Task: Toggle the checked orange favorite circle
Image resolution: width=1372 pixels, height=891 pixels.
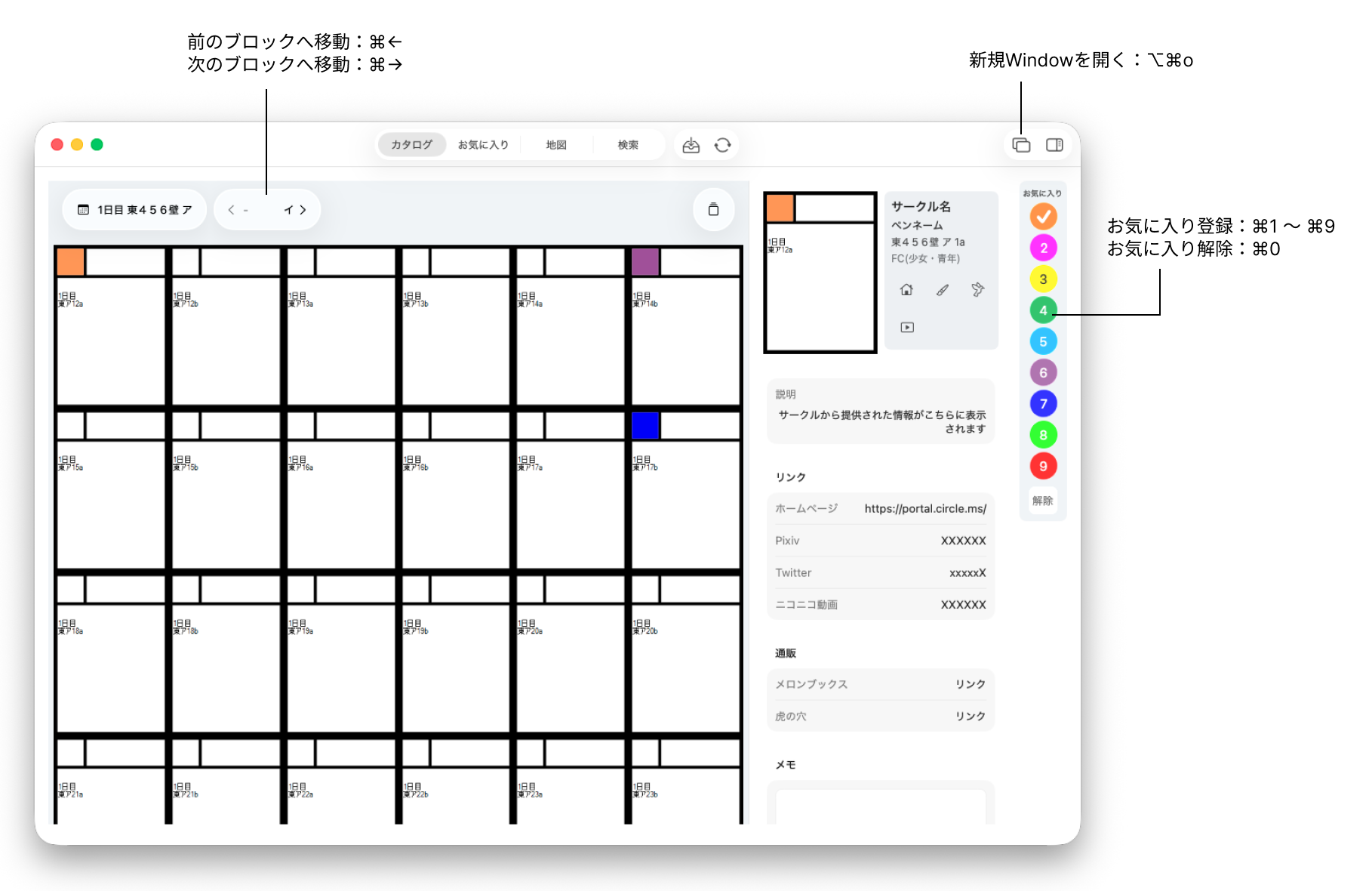Action: click(x=1043, y=217)
